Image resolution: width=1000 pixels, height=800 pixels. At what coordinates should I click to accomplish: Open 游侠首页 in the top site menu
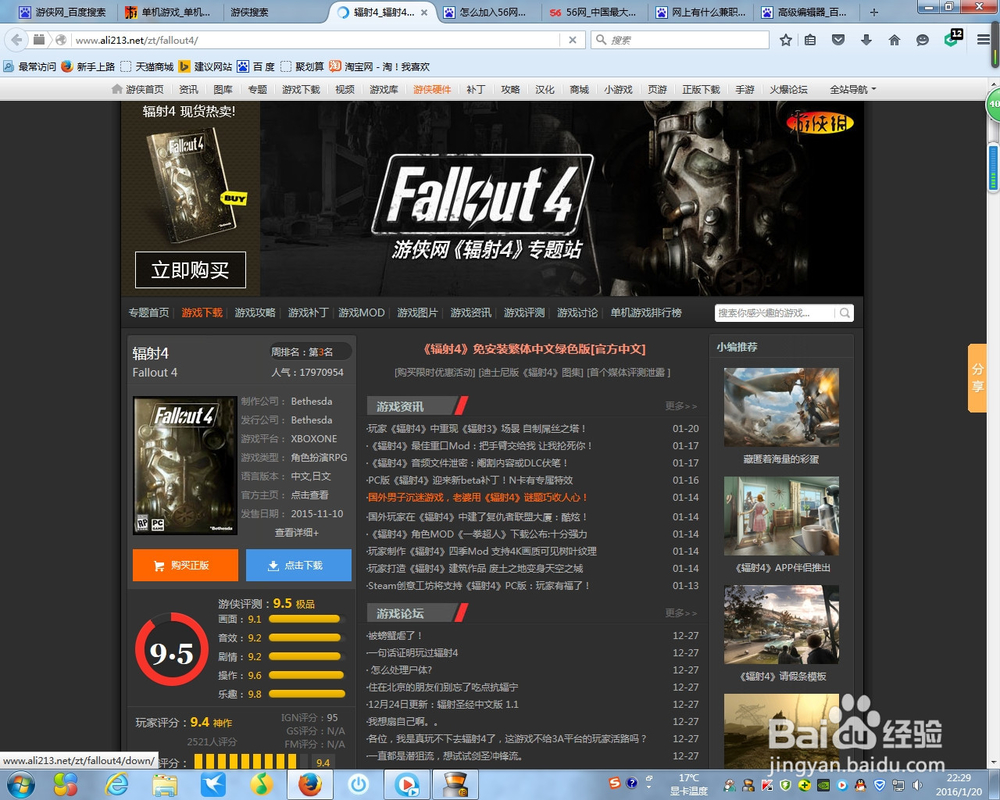point(138,89)
